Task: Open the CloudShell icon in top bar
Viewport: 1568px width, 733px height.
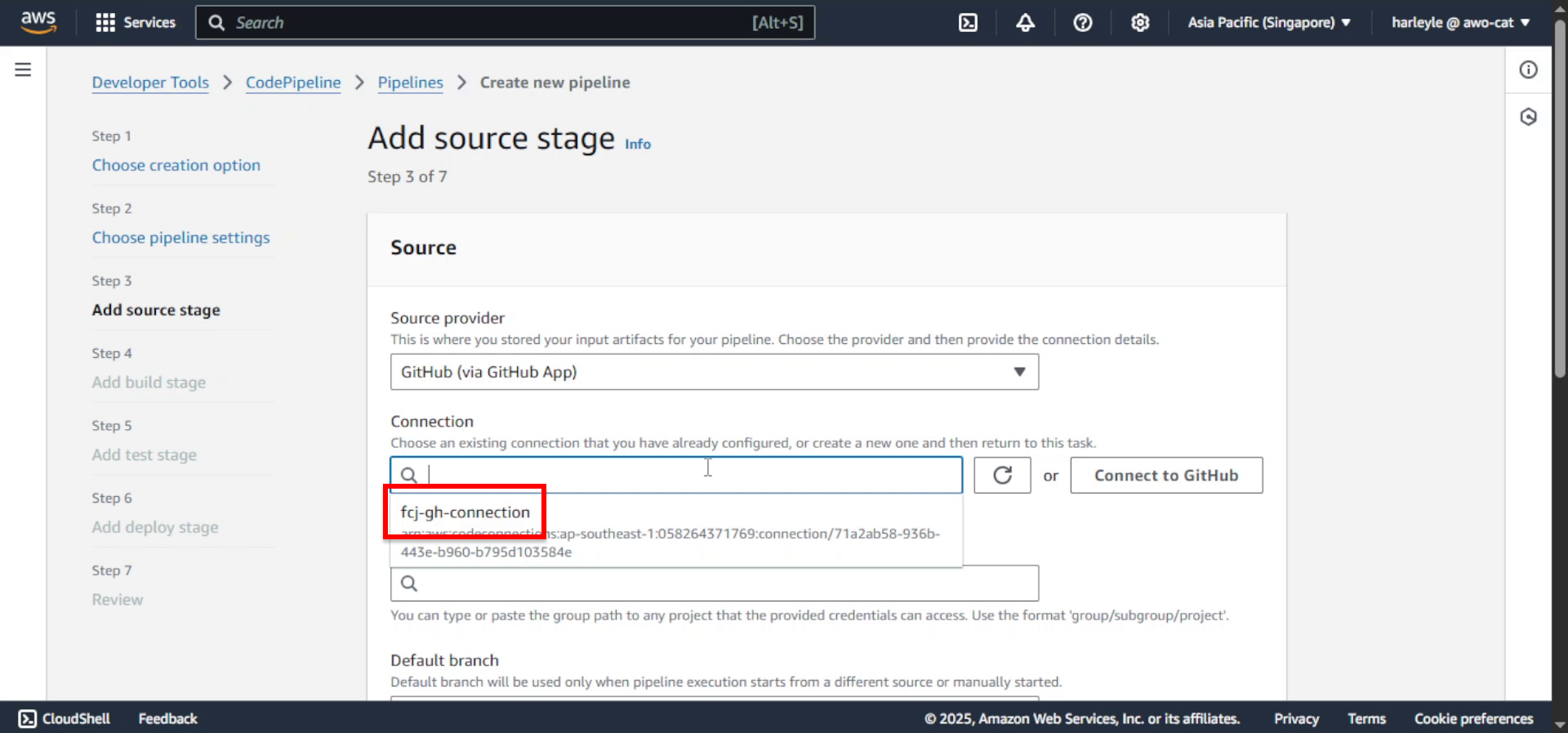Action: (968, 23)
